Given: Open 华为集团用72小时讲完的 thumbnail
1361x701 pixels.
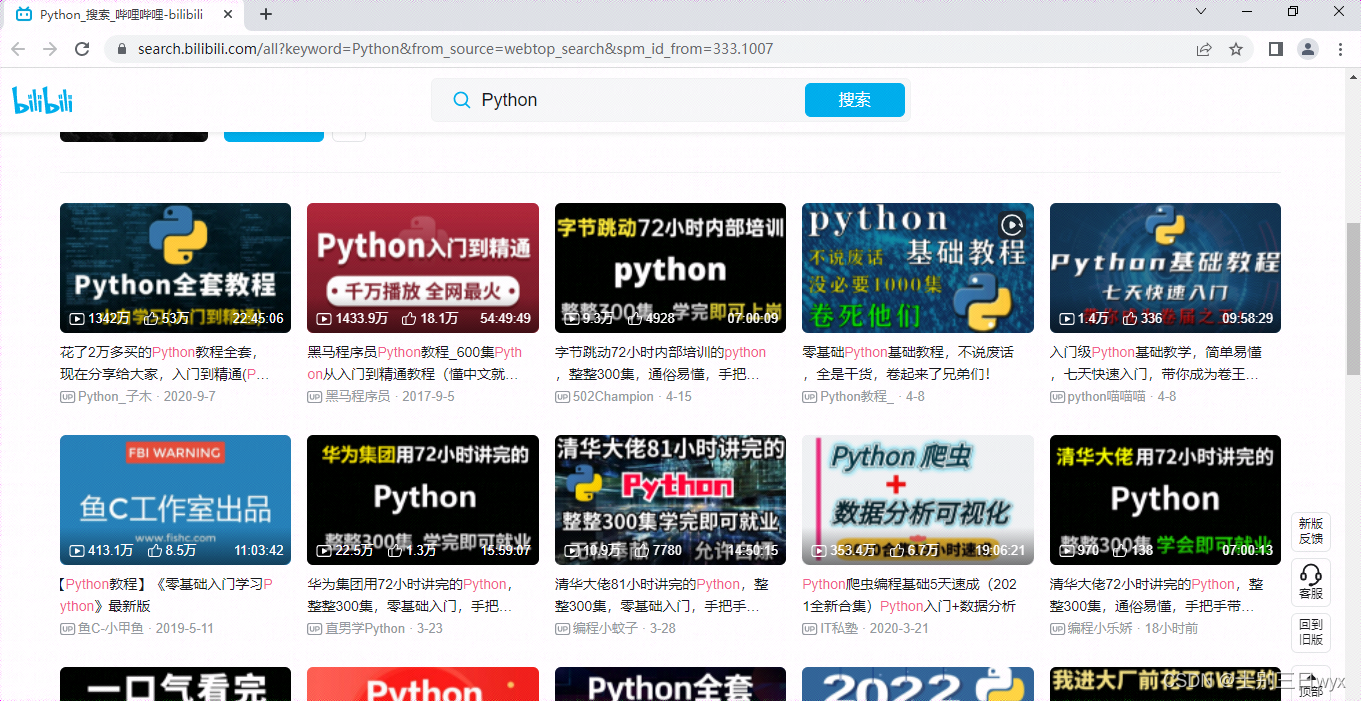Looking at the screenshot, I should pyautogui.click(x=423, y=500).
